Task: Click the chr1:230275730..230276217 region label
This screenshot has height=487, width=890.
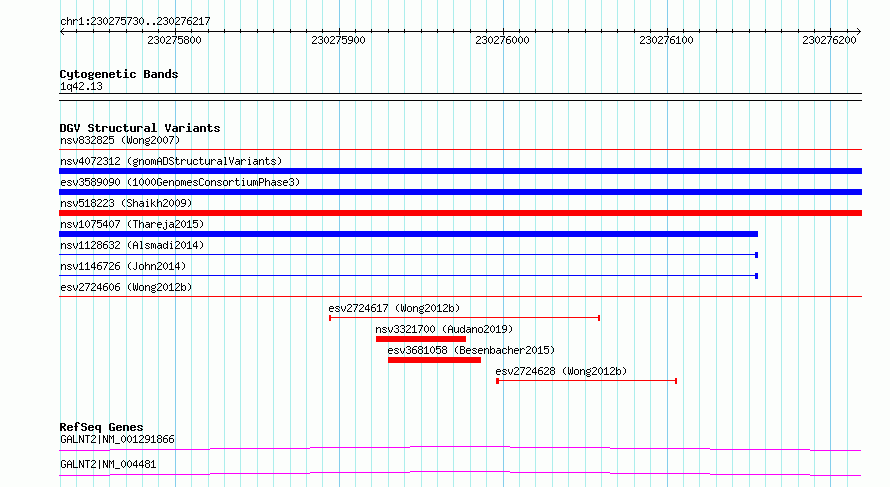Action: [x=135, y=21]
